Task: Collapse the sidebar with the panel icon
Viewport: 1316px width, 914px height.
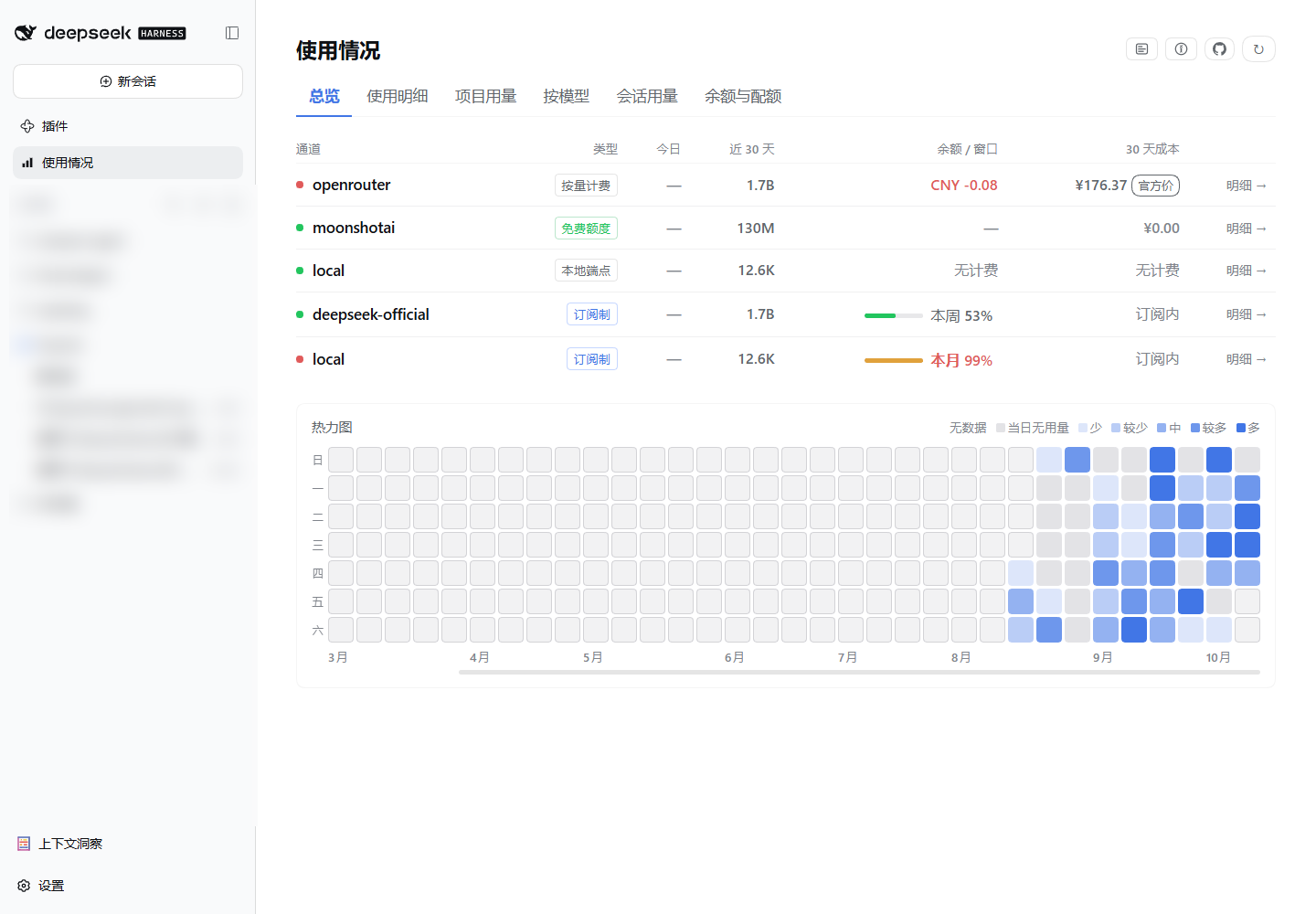Action: tap(232, 33)
